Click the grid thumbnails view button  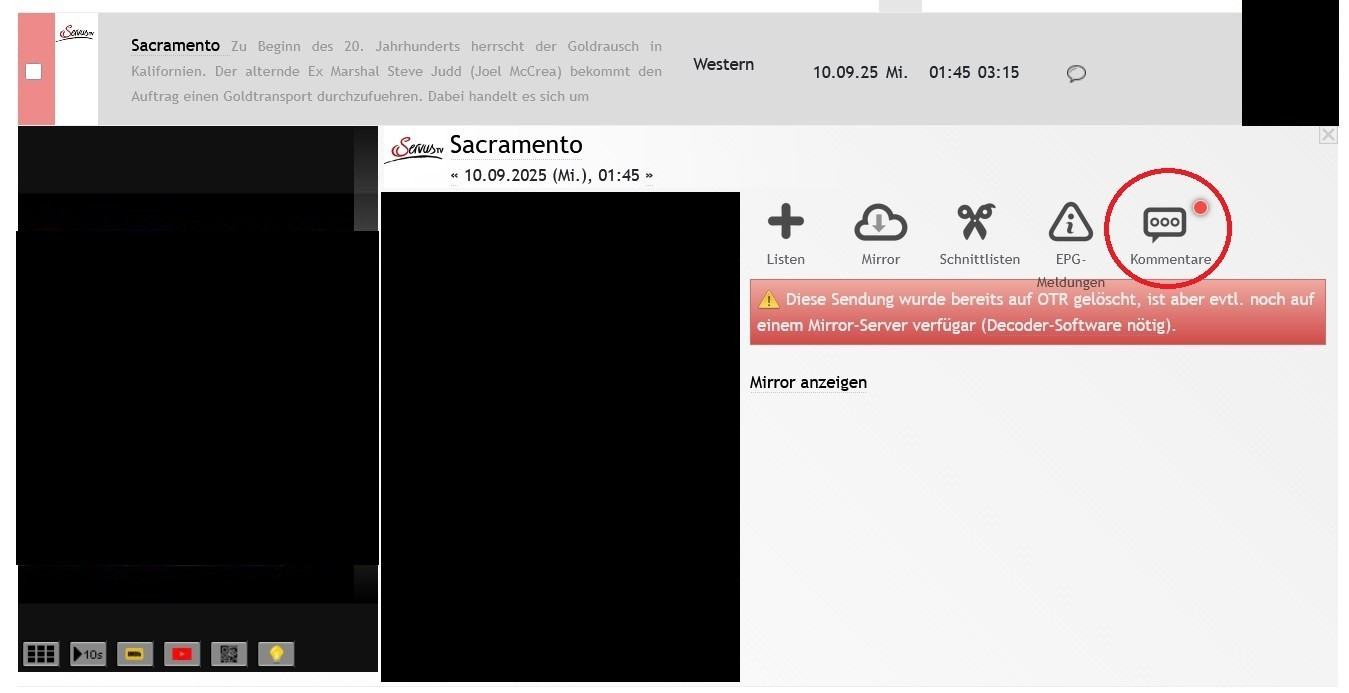click(x=41, y=654)
